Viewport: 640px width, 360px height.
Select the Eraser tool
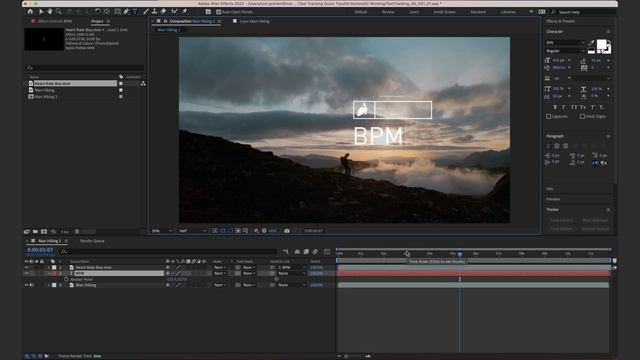(163, 12)
